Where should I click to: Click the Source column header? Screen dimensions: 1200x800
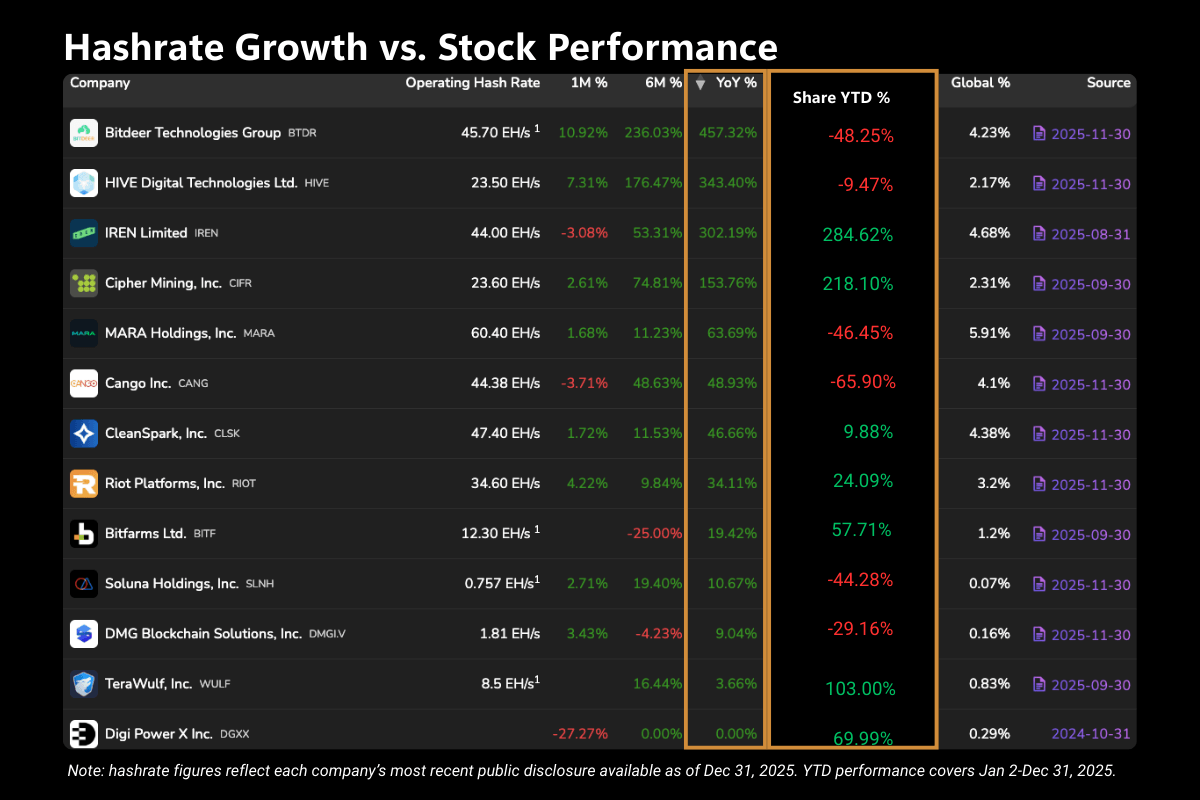1108,83
